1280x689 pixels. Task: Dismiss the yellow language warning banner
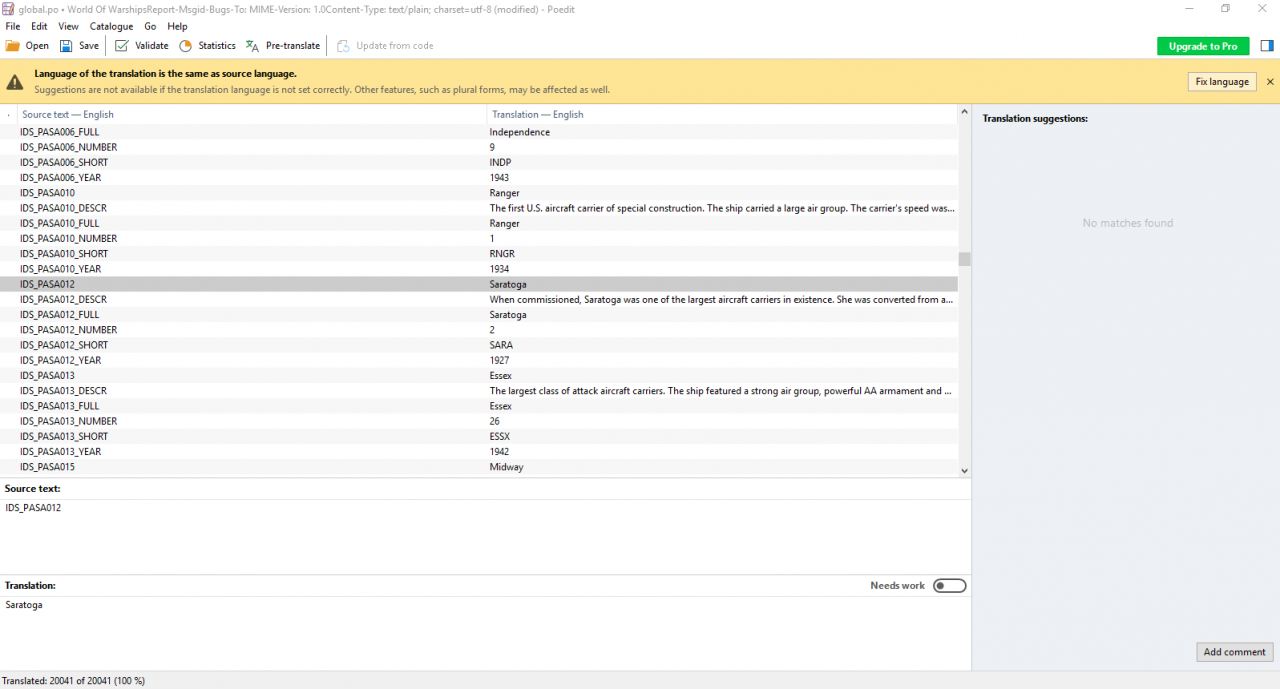[1270, 82]
